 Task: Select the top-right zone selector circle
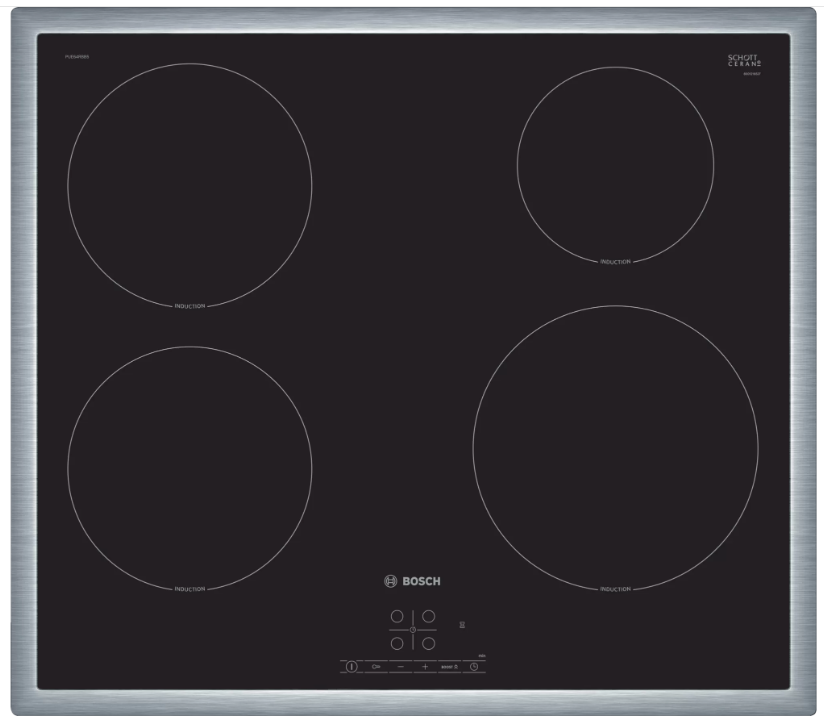(x=428, y=617)
